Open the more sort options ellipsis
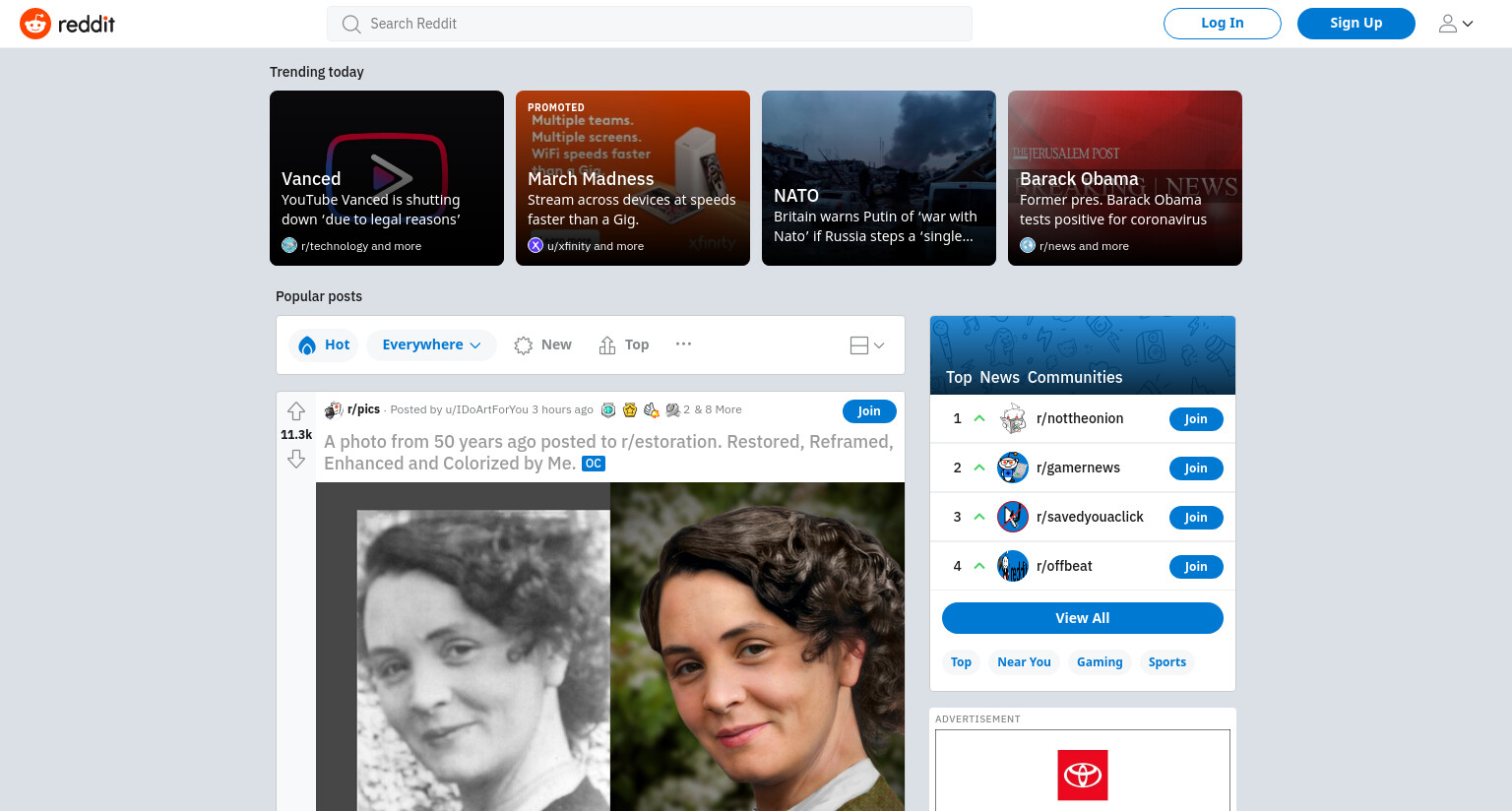1512x811 pixels. coord(683,343)
